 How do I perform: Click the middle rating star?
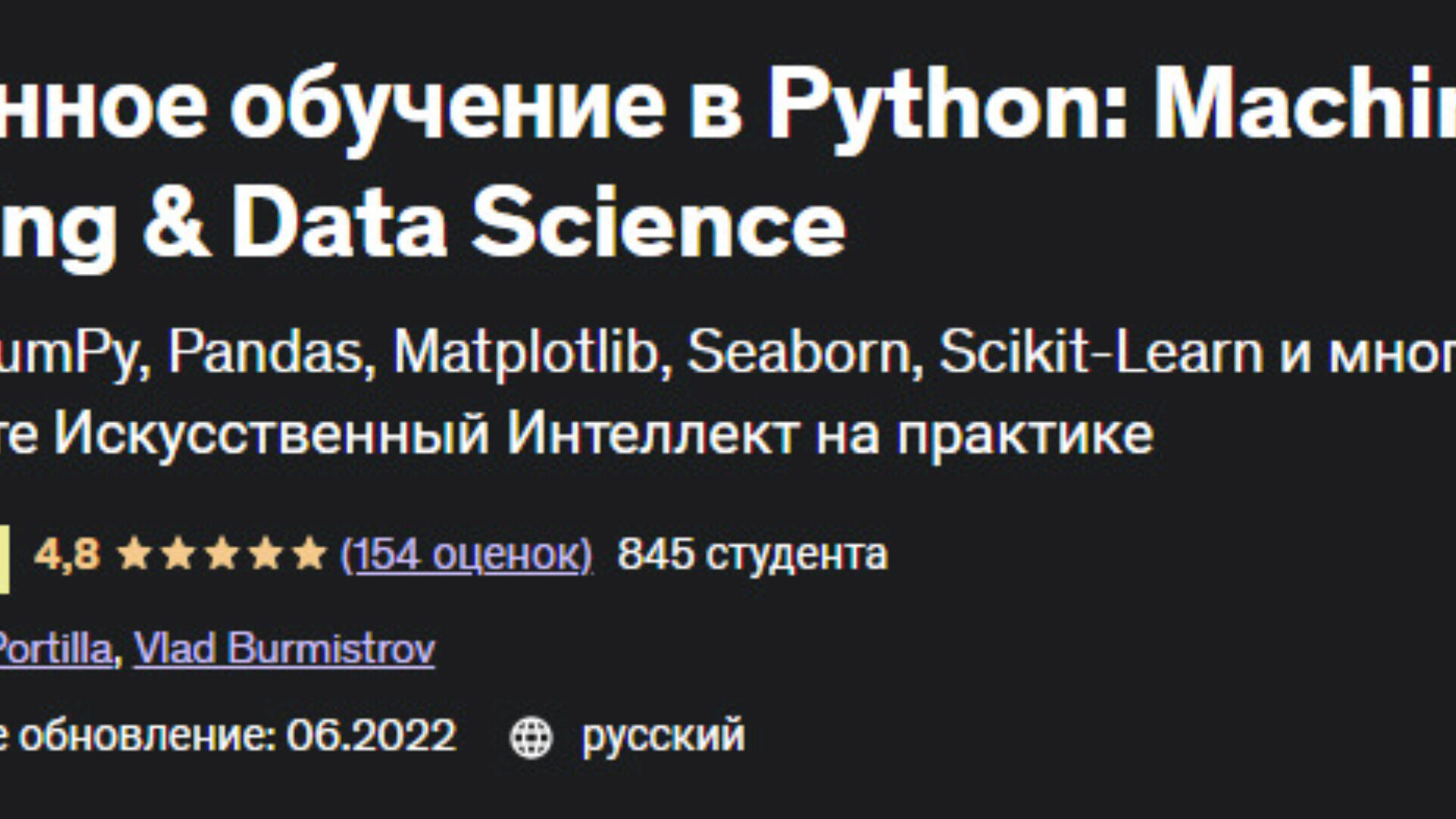222,554
